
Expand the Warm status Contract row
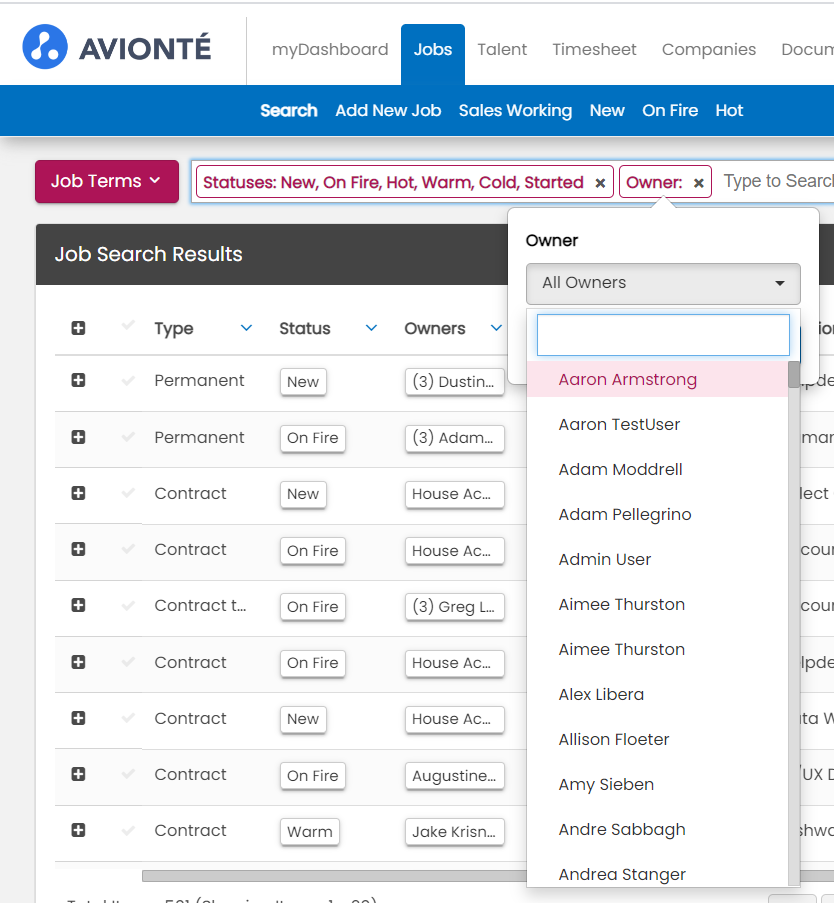coord(78,830)
